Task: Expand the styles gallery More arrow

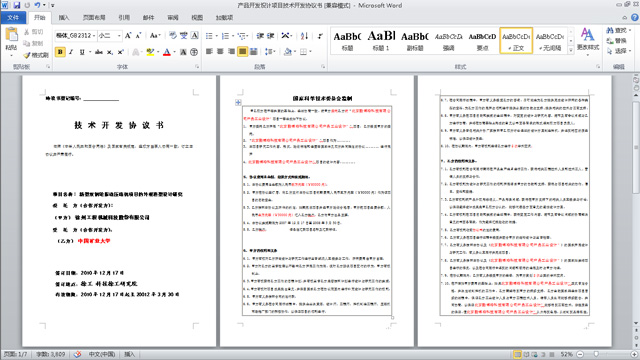Action: (571, 50)
